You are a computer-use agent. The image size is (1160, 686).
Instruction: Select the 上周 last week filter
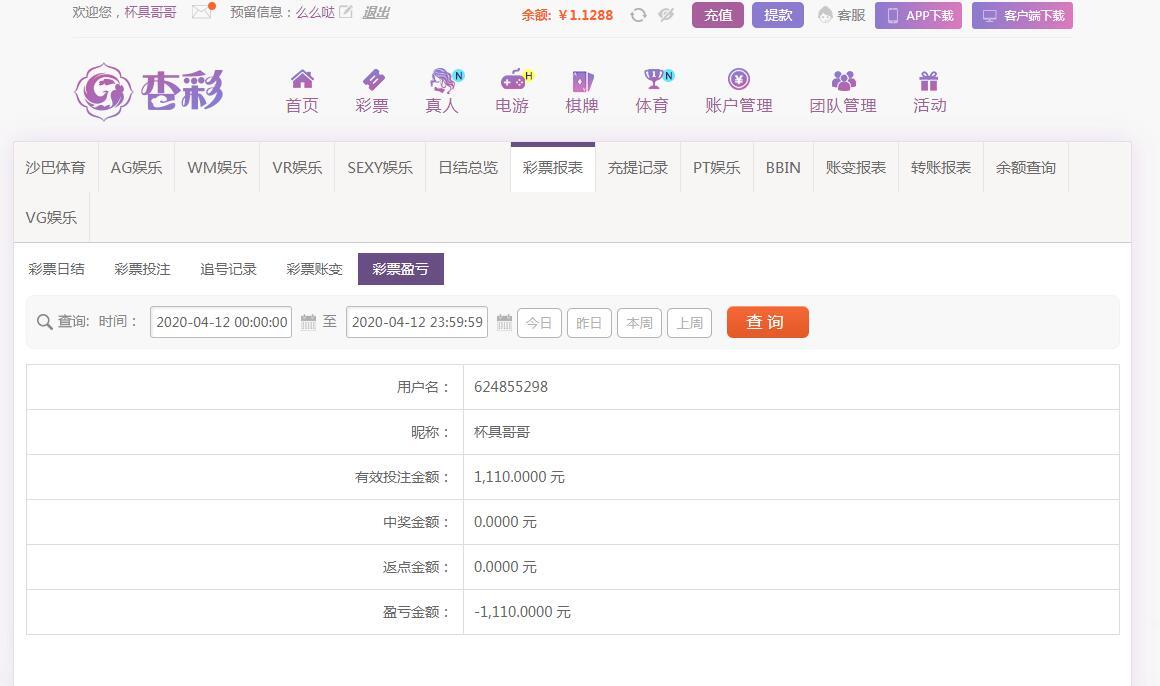pos(689,323)
